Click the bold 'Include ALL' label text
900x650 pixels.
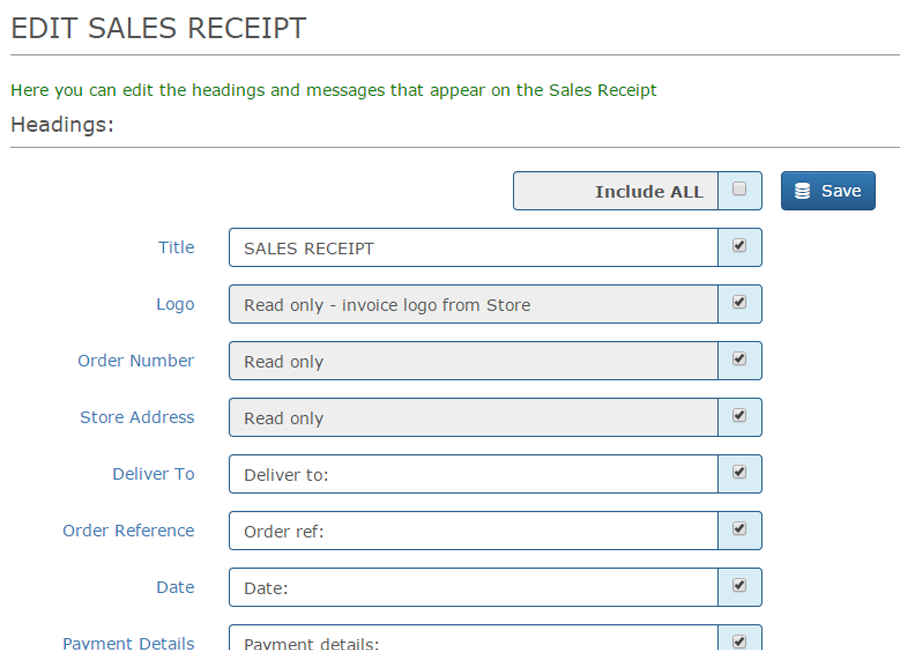(x=649, y=192)
